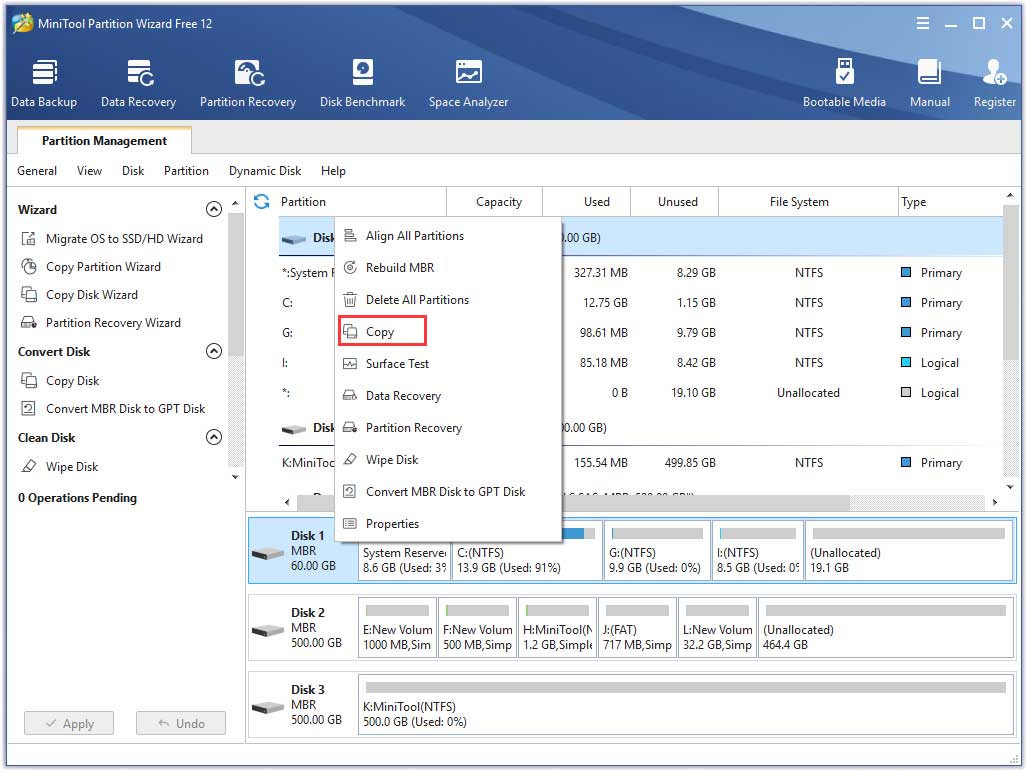1026x772 pixels.
Task: Collapse the Convert Disk section
Action: [x=213, y=352]
